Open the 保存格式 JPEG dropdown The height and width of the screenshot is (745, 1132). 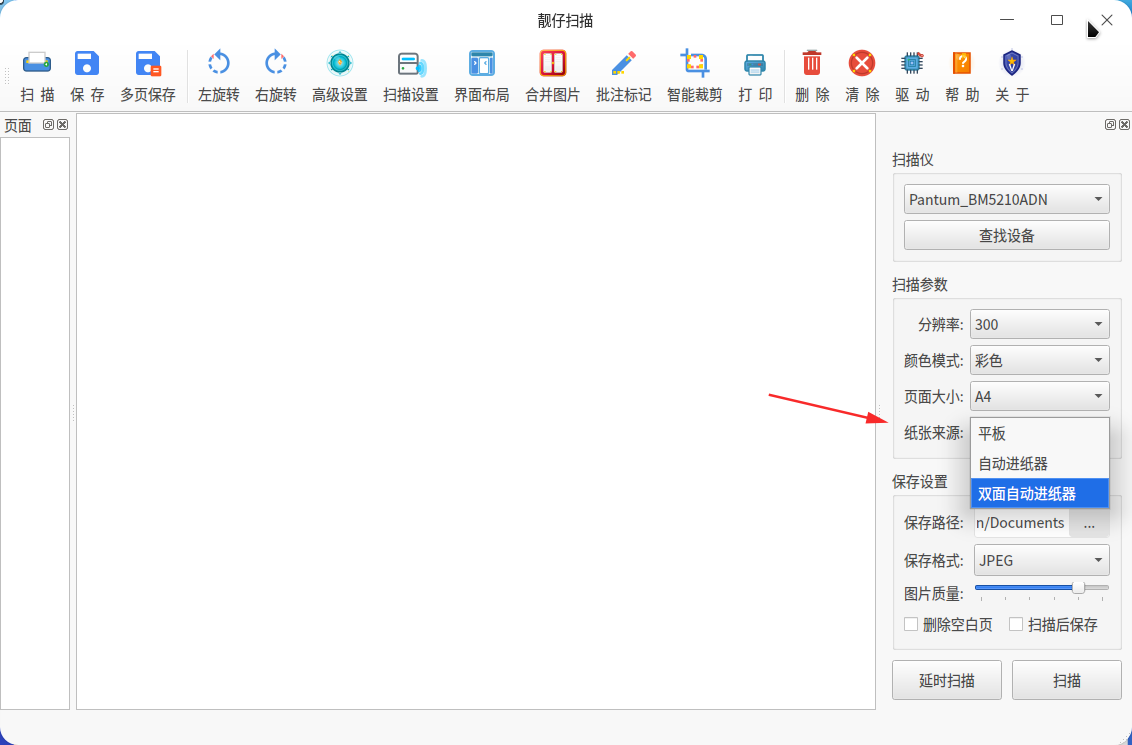[1042, 560]
